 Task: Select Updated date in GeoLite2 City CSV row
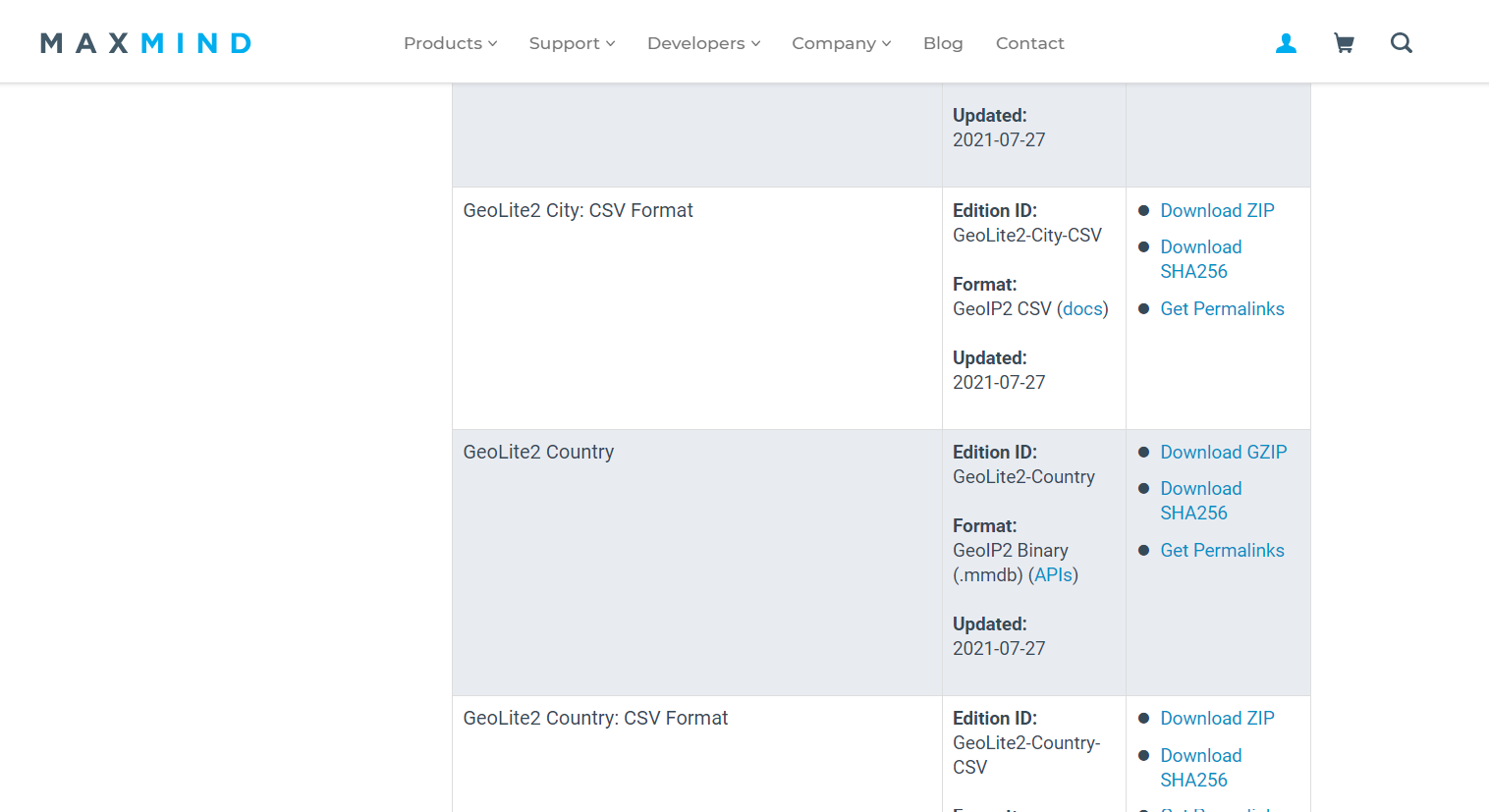[x=999, y=382]
